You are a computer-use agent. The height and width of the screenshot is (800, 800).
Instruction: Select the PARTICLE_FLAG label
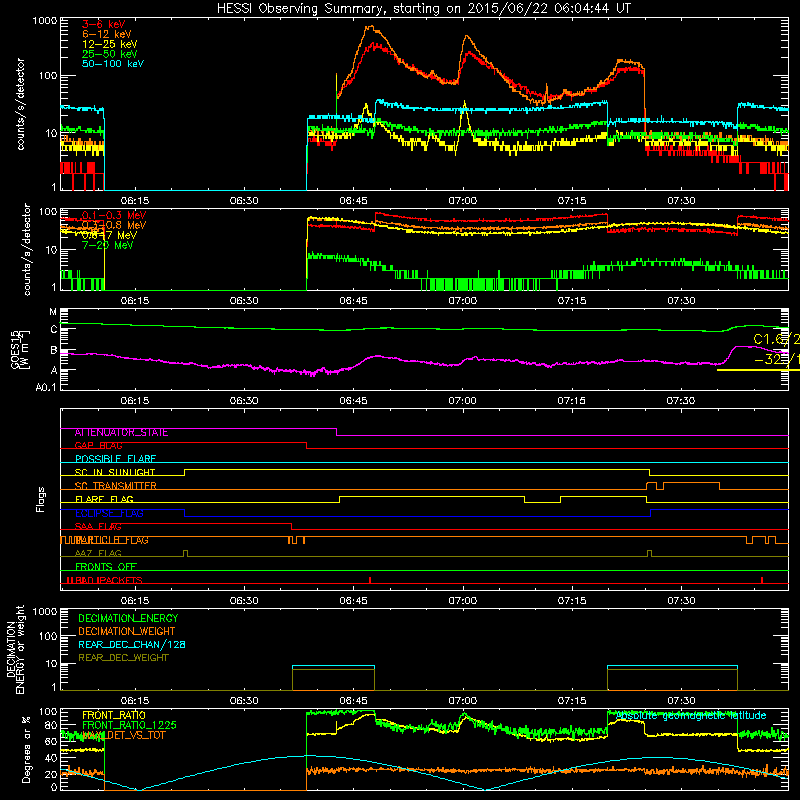(111, 539)
